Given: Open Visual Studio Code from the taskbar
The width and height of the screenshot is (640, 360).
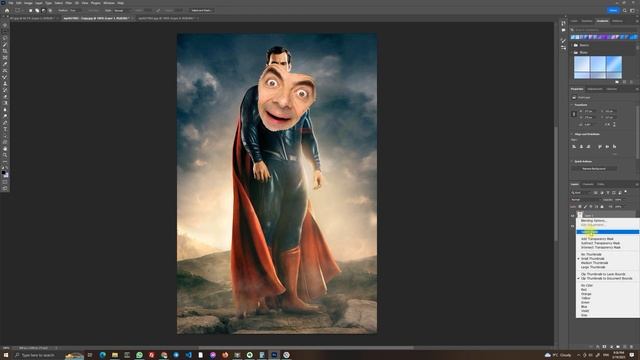Looking at the screenshot, I should [188, 355].
